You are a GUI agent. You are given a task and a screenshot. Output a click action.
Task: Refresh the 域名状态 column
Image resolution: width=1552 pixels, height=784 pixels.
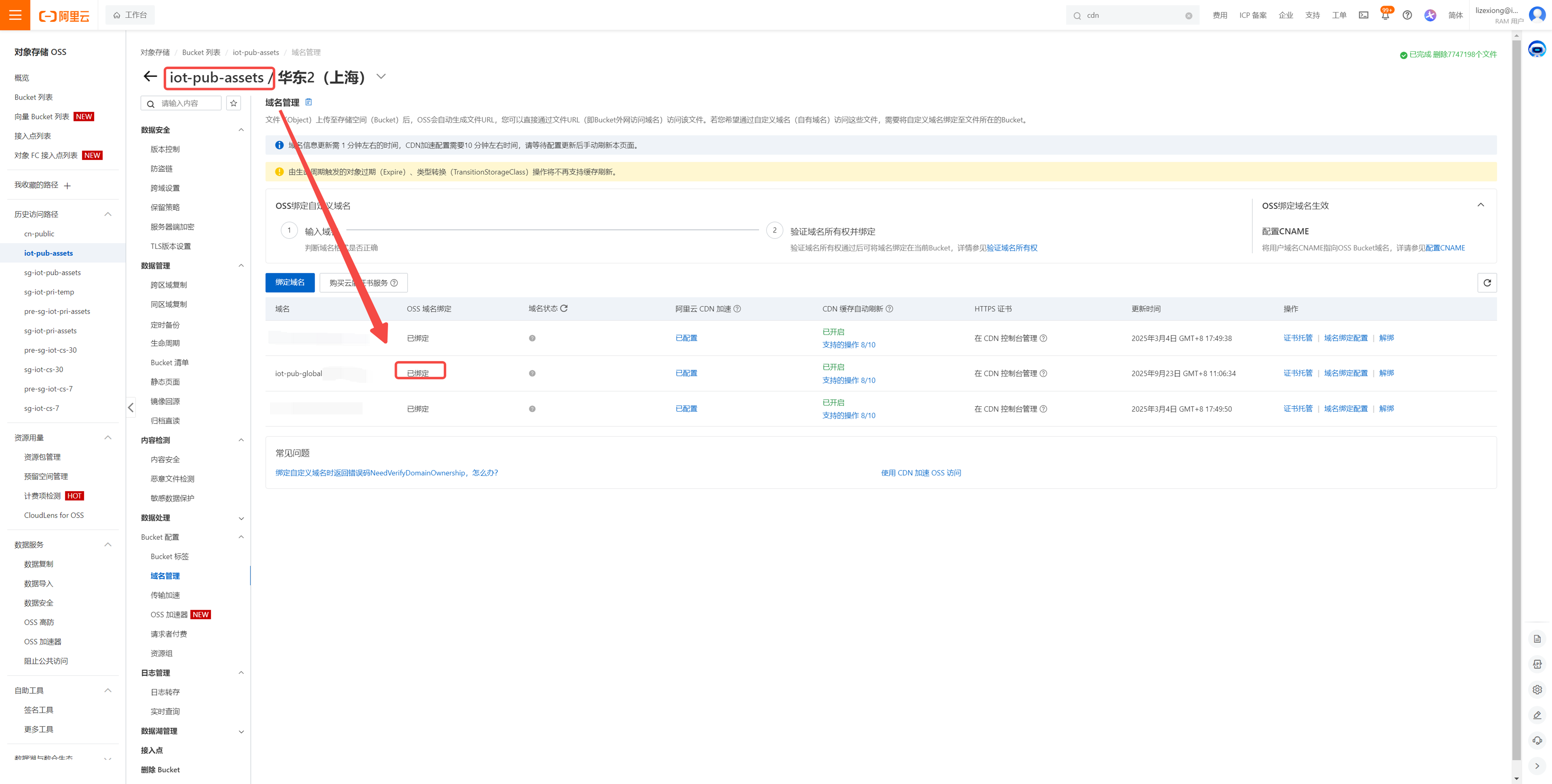564,308
